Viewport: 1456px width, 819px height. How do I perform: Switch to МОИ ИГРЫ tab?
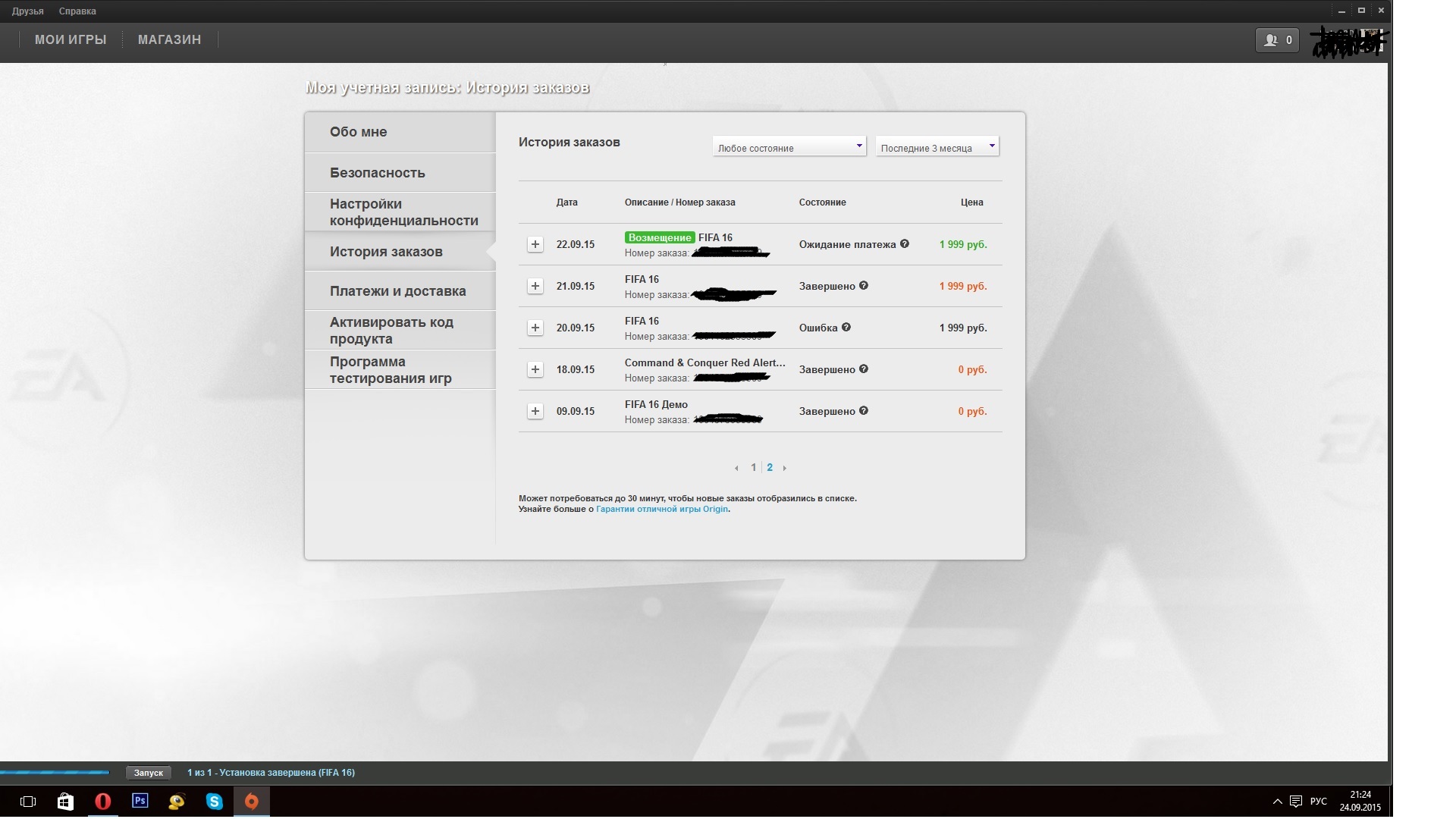71,39
